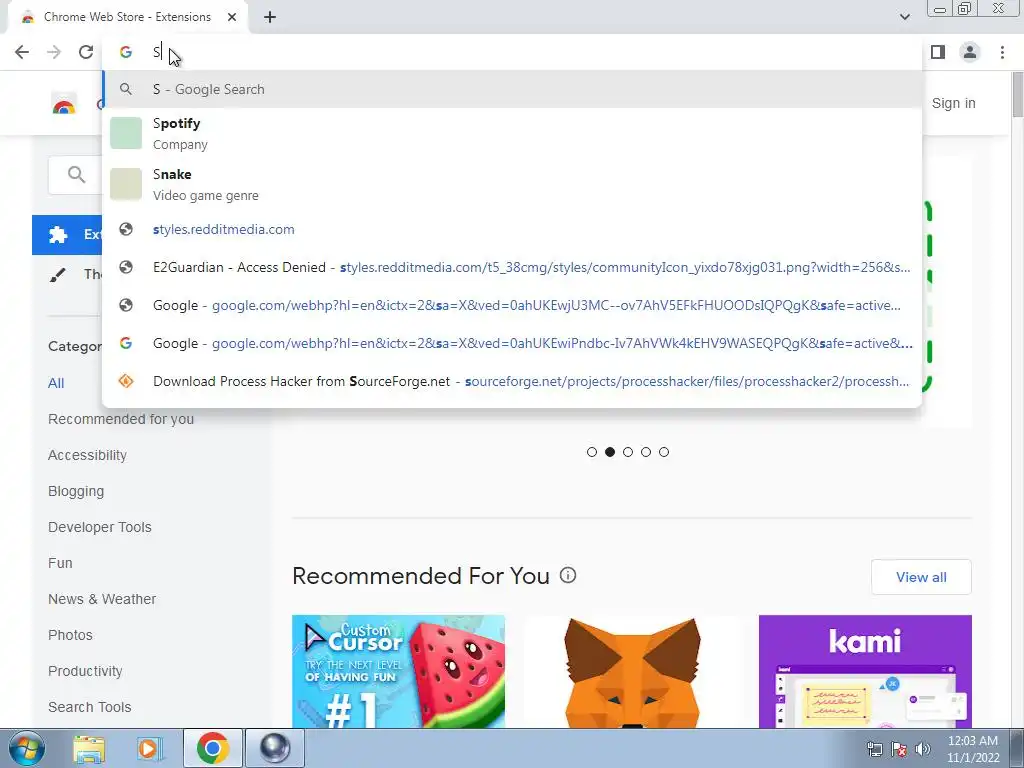Open the Fun category

coord(60,563)
